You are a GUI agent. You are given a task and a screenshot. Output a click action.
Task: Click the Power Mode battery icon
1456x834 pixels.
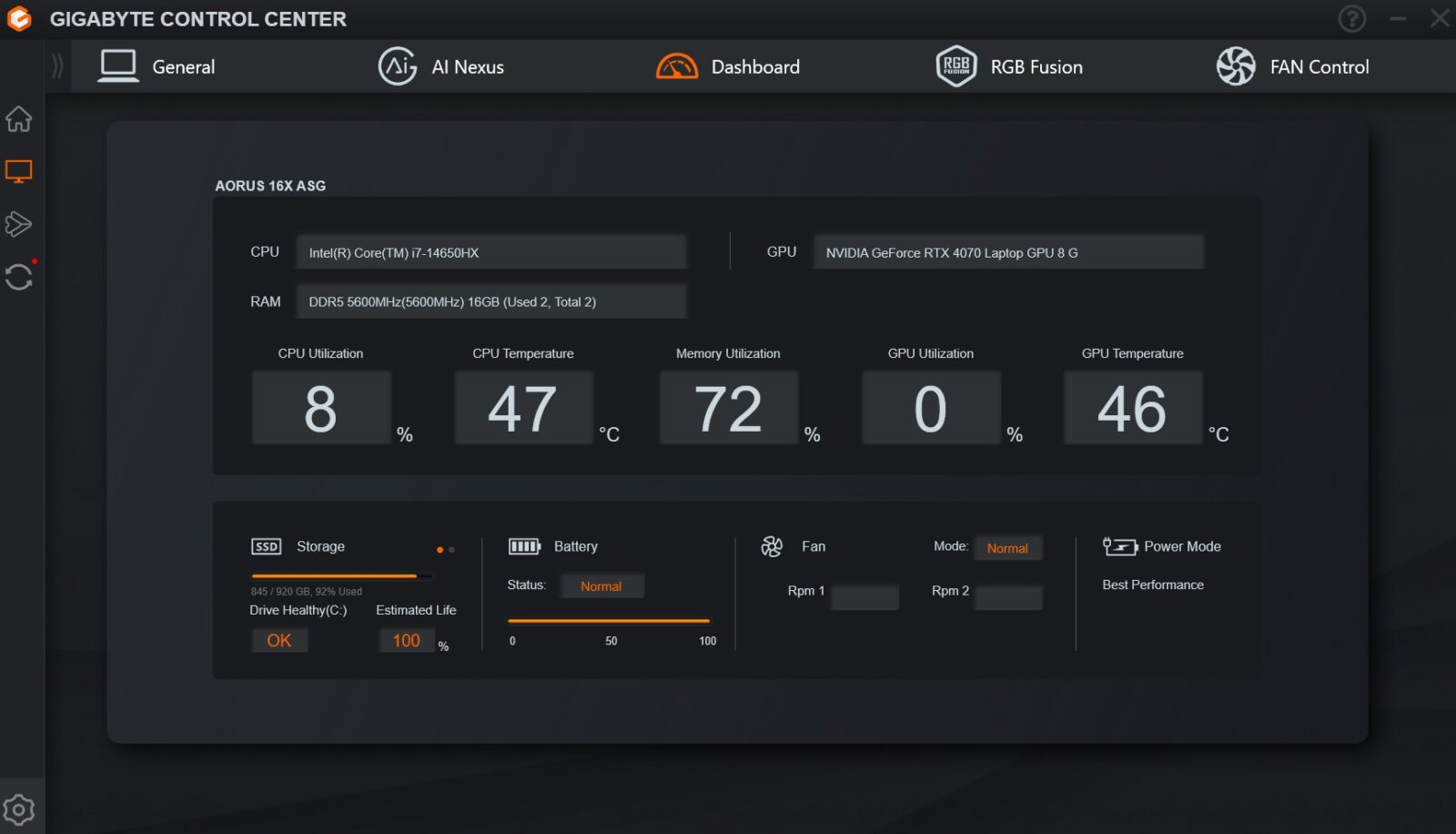tap(1119, 546)
